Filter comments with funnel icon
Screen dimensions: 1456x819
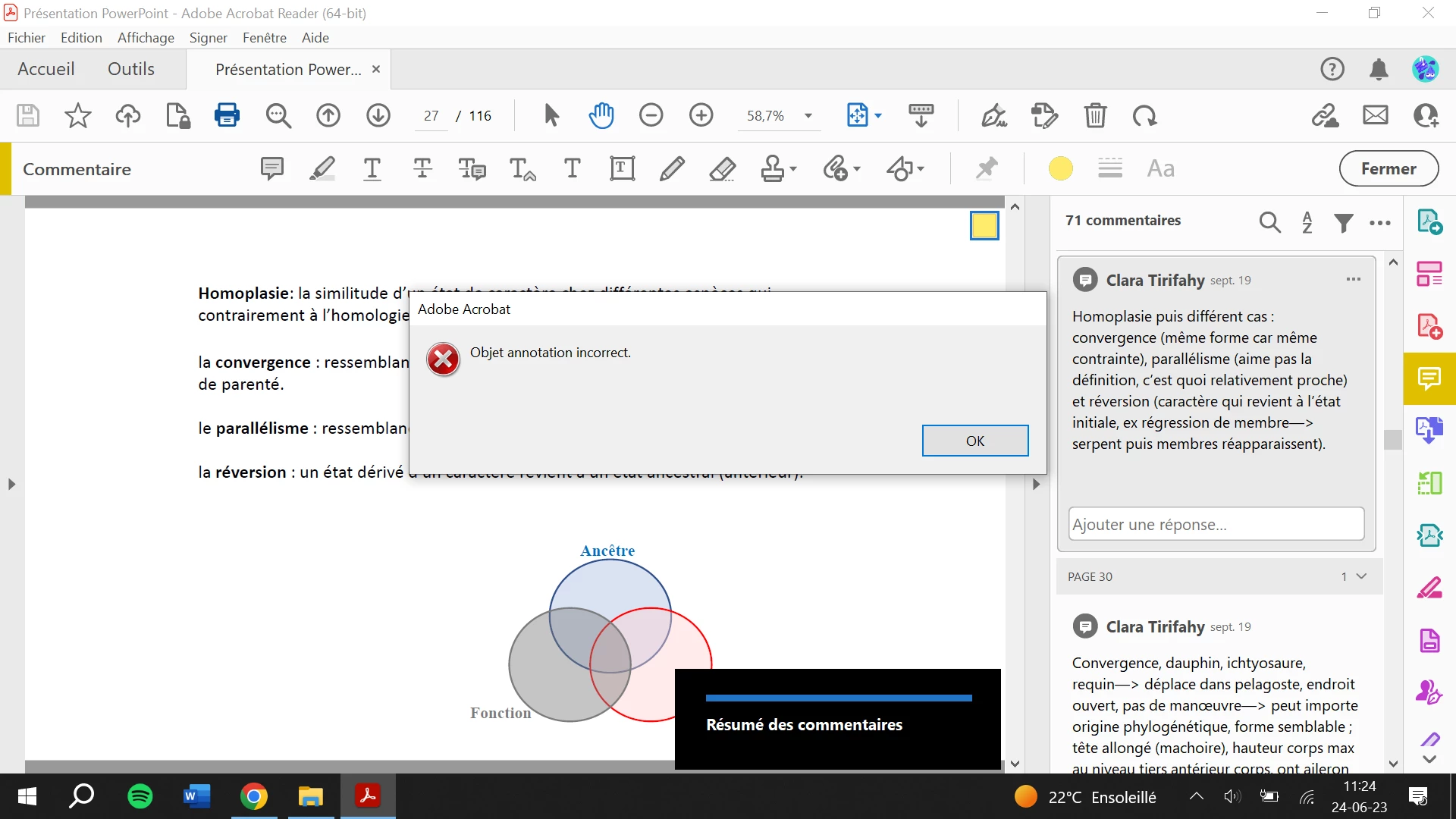pyautogui.click(x=1344, y=222)
